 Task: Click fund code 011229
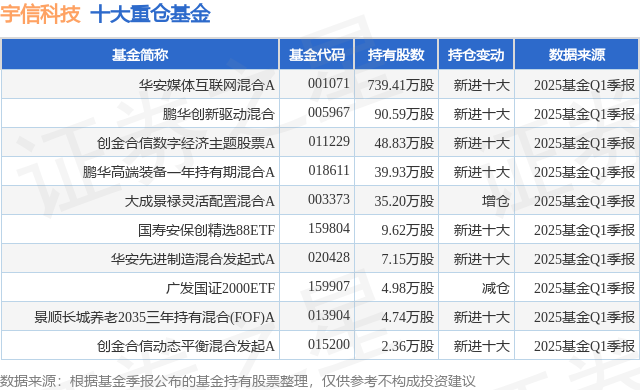(329, 142)
